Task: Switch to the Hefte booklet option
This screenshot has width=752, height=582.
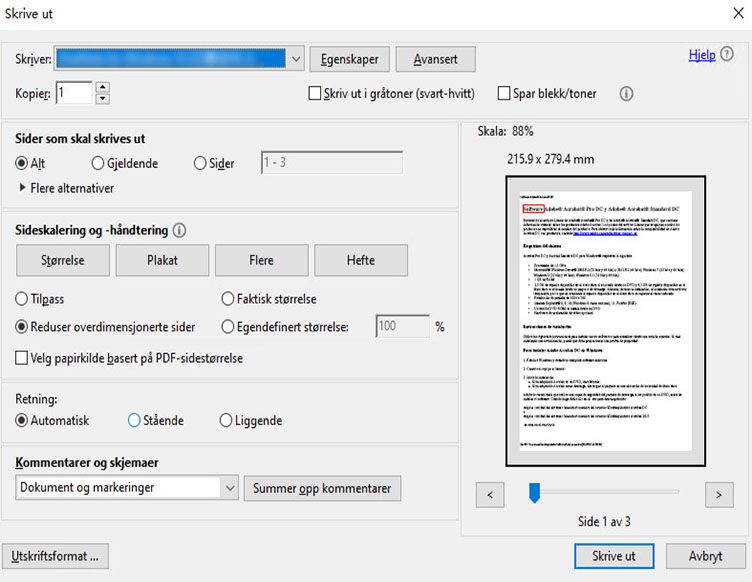Action: (361, 260)
